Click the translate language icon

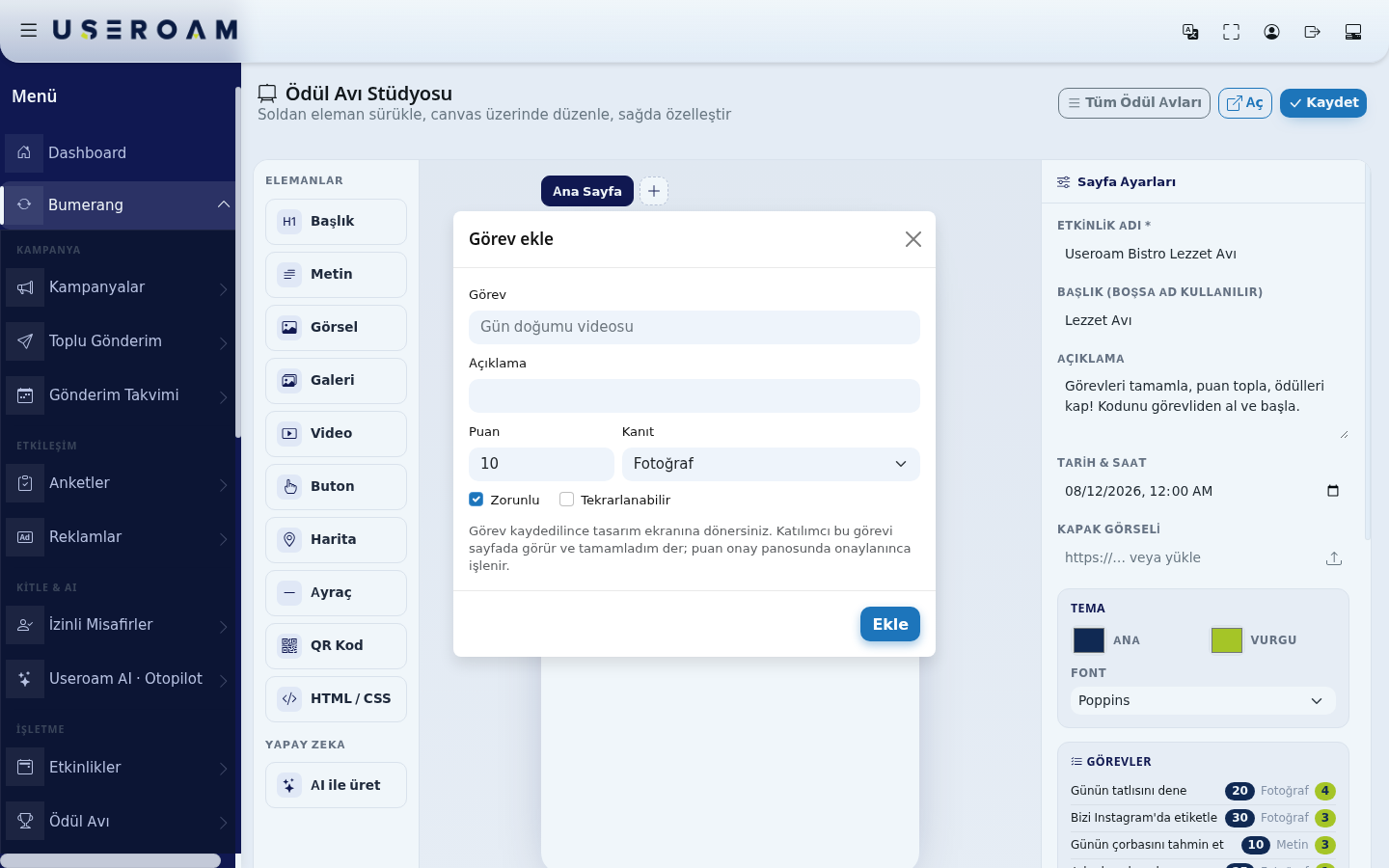click(1190, 32)
